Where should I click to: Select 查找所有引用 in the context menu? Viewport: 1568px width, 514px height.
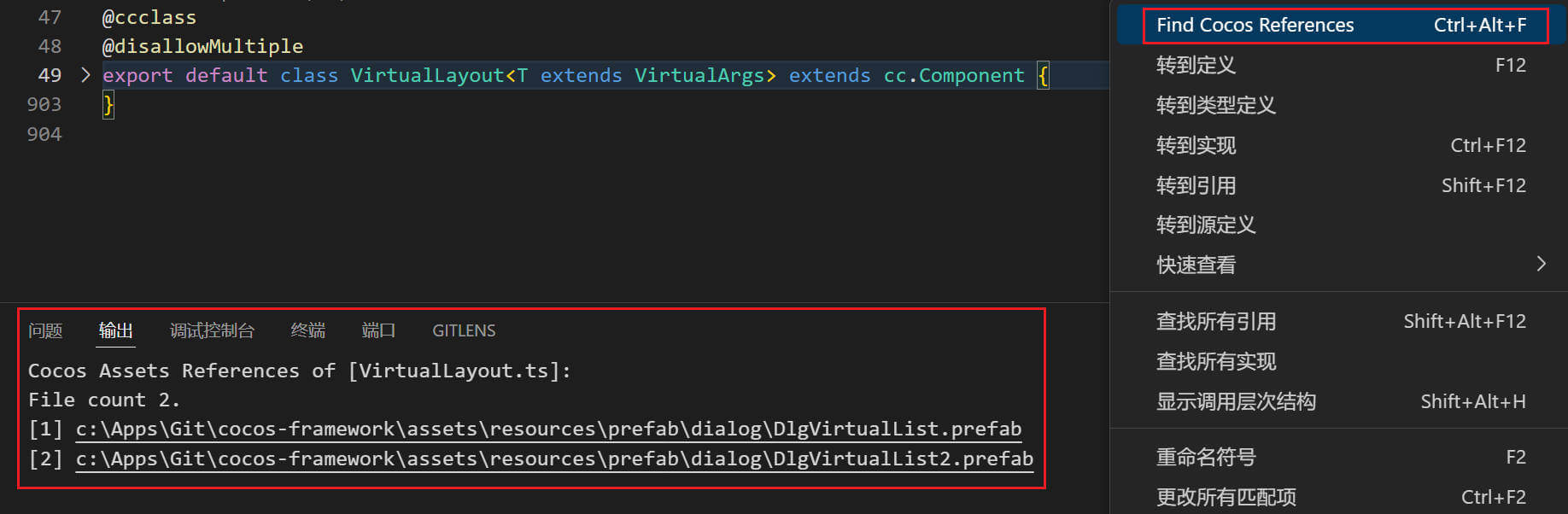[1215, 322]
